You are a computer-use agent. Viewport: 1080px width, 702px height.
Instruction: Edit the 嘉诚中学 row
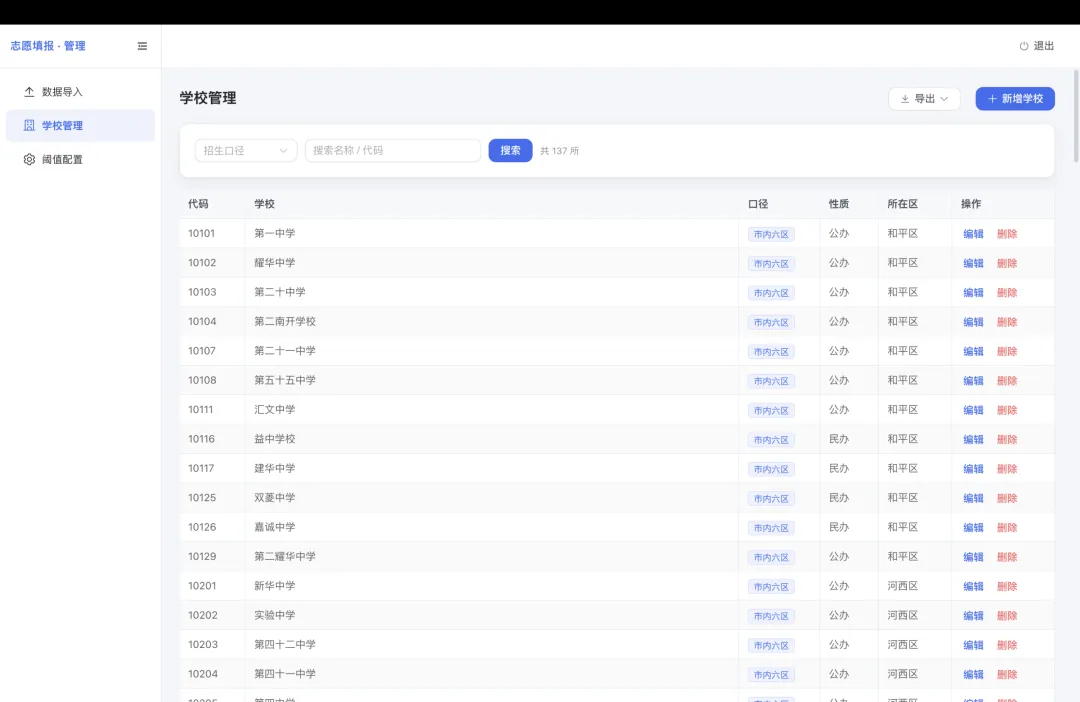coord(973,528)
